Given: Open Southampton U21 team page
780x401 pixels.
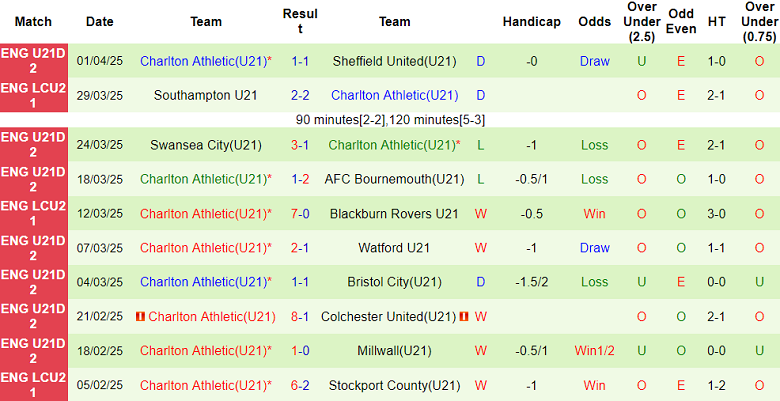Looking at the screenshot, I should pyautogui.click(x=206, y=96).
